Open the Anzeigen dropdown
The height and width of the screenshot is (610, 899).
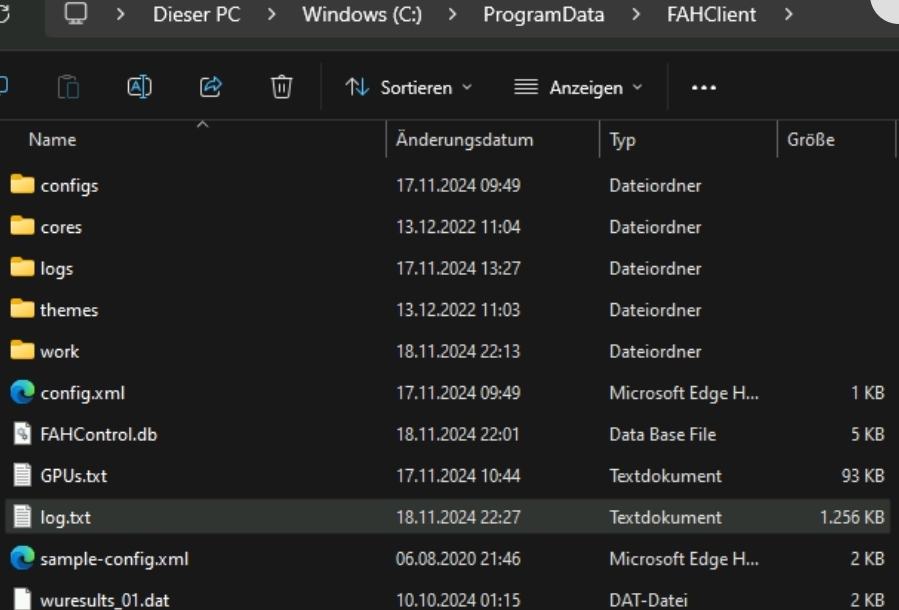579,88
